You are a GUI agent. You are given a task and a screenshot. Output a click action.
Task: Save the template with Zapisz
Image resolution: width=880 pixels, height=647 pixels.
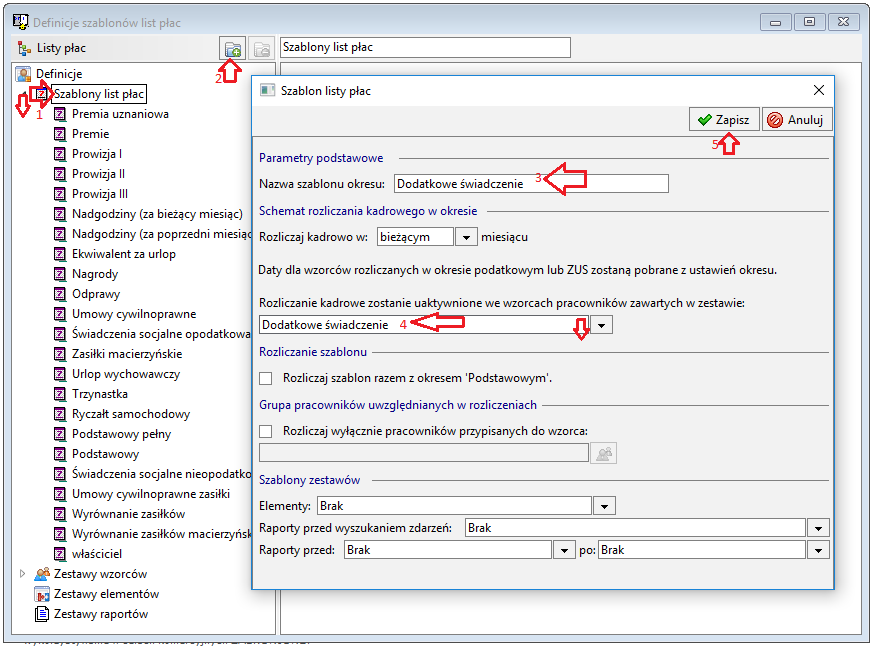pyautogui.click(x=724, y=120)
